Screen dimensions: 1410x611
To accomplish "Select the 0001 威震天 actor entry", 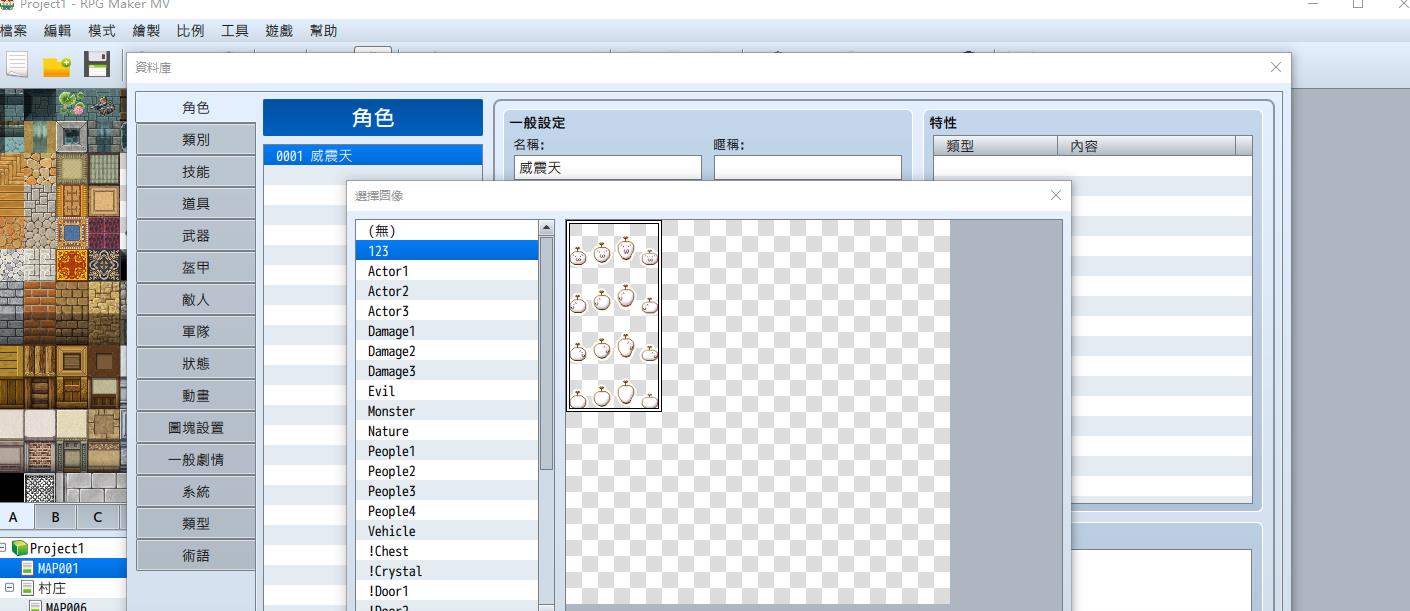I will coord(373,156).
